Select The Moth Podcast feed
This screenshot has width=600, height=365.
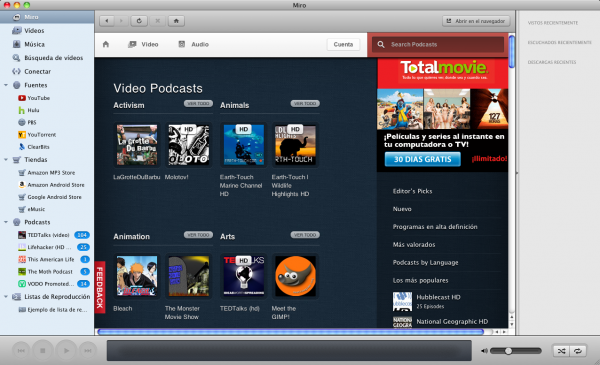click(47, 272)
